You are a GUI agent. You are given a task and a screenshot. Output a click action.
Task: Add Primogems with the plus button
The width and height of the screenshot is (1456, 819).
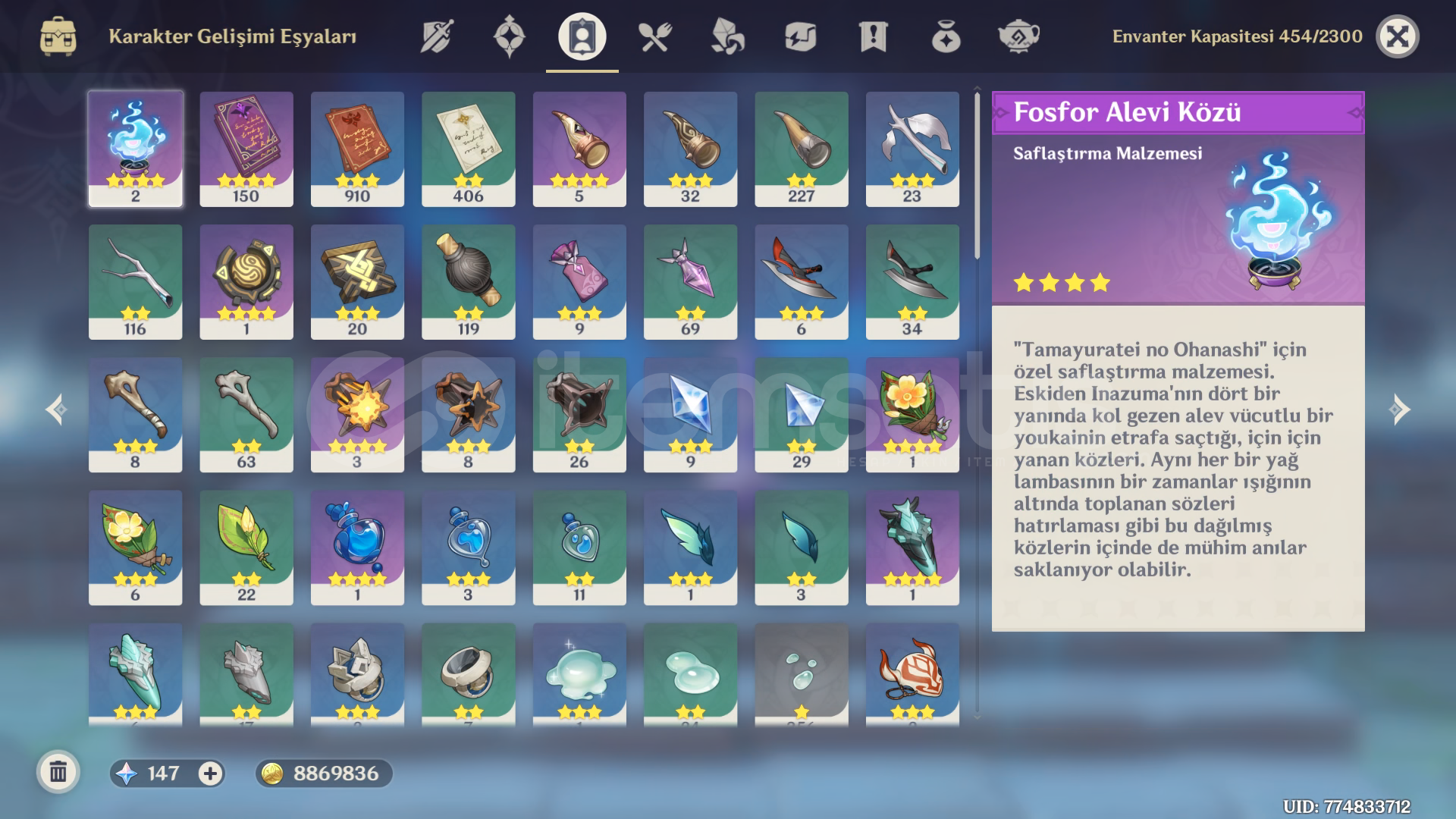click(210, 773)
